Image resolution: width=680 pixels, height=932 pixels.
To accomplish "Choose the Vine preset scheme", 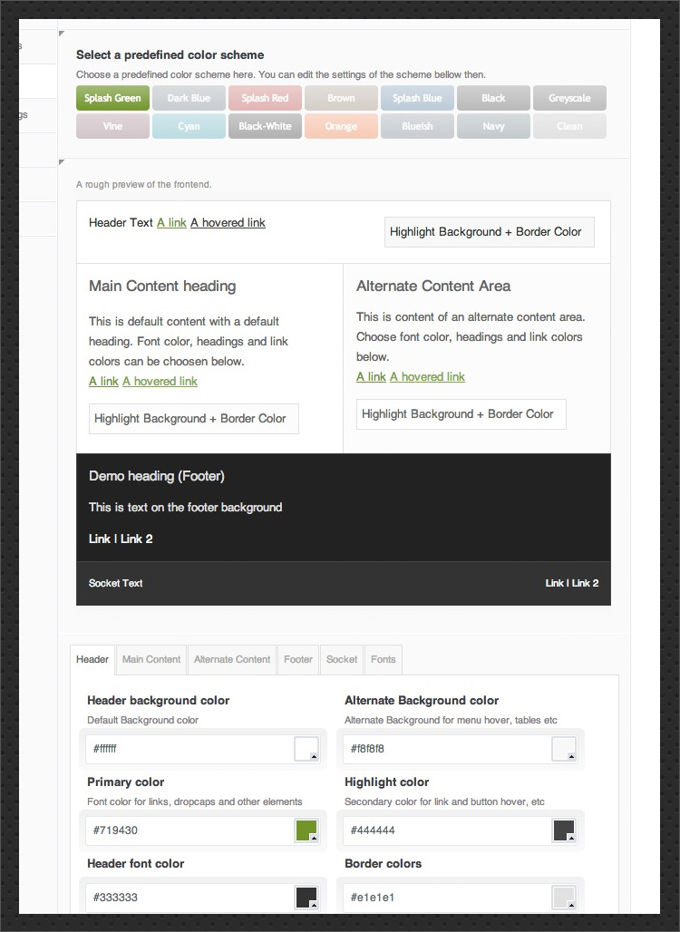I will click(x=112, y=126).
